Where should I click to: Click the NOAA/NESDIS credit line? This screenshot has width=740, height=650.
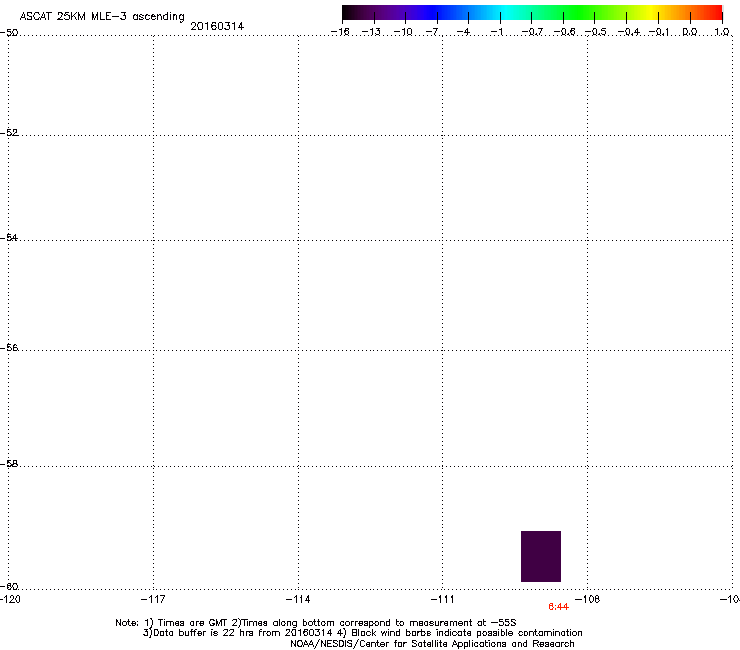(x=432, y=644)
